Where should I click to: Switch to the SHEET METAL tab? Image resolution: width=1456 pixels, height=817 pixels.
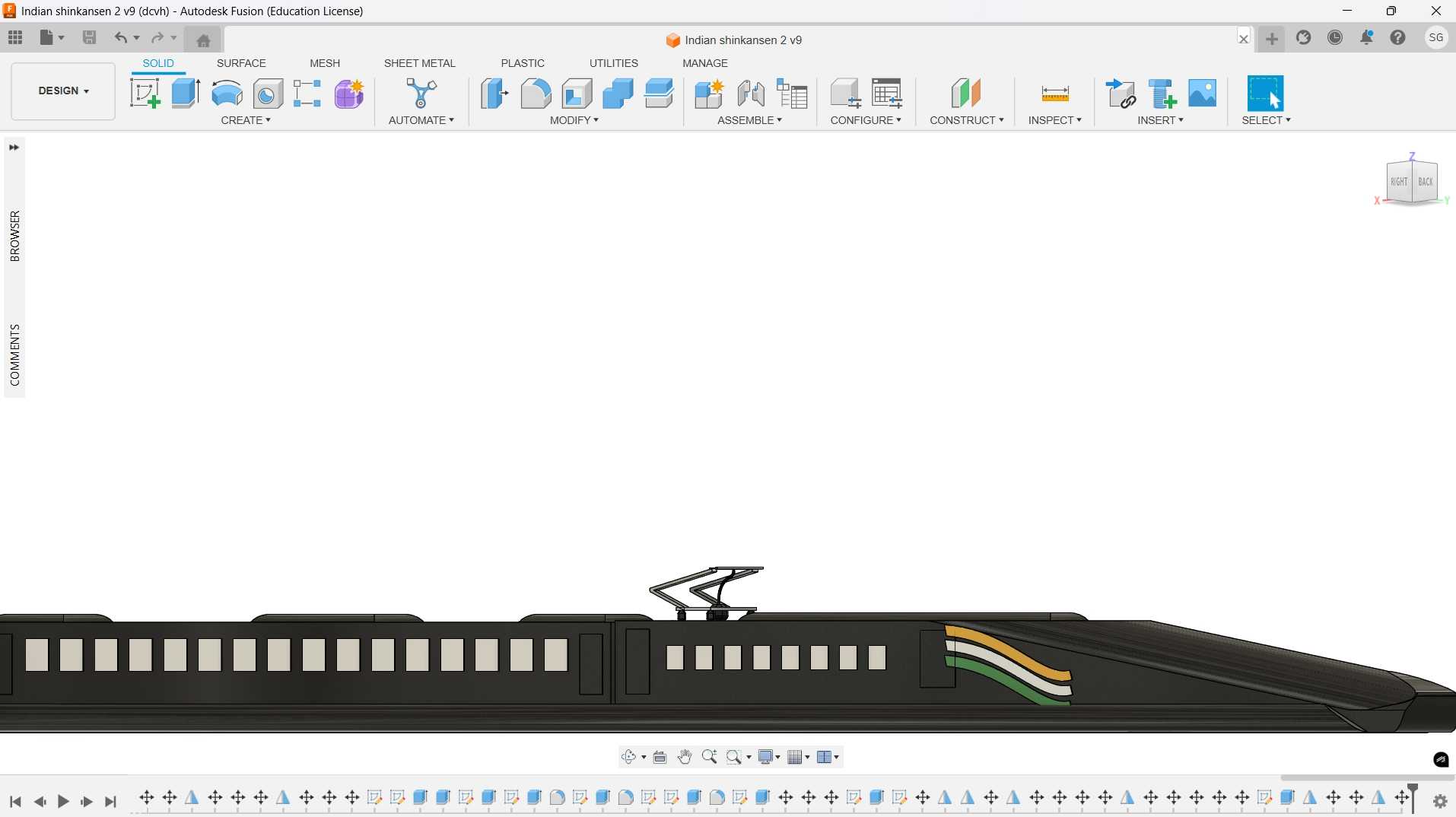419,63
